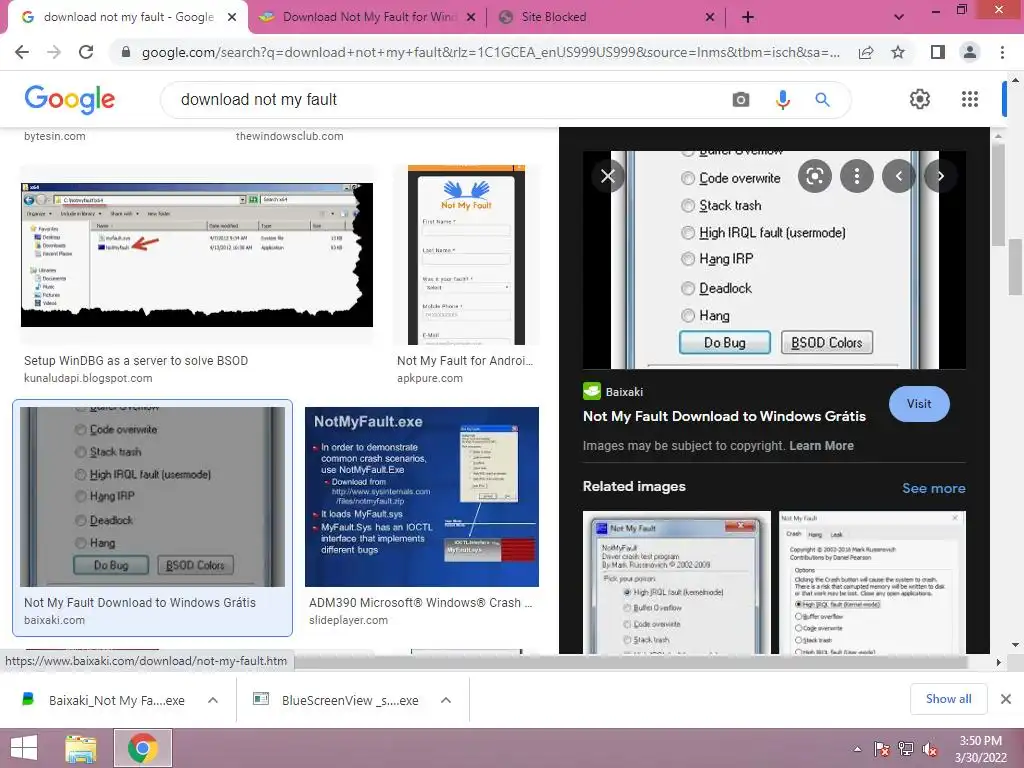Show next image in preview panel
The width and height of the screenshot is (1024, 768).
[x=940, y=176]
